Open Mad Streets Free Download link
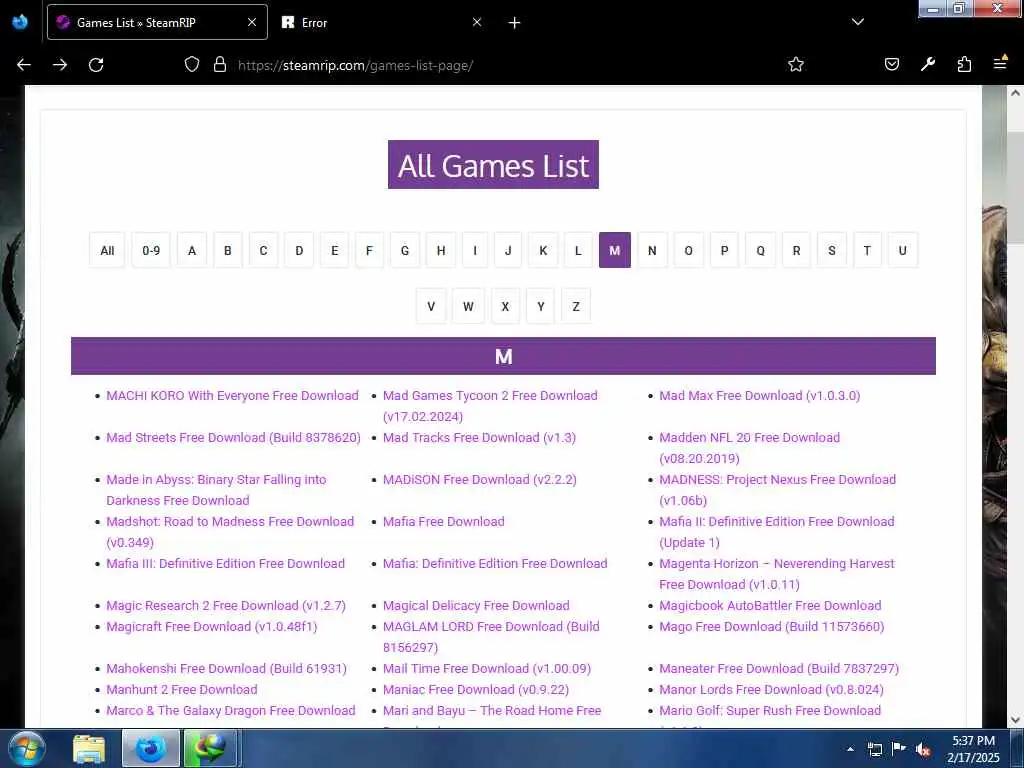This screenshot has width=1024, height=768. tap(233, 438)
